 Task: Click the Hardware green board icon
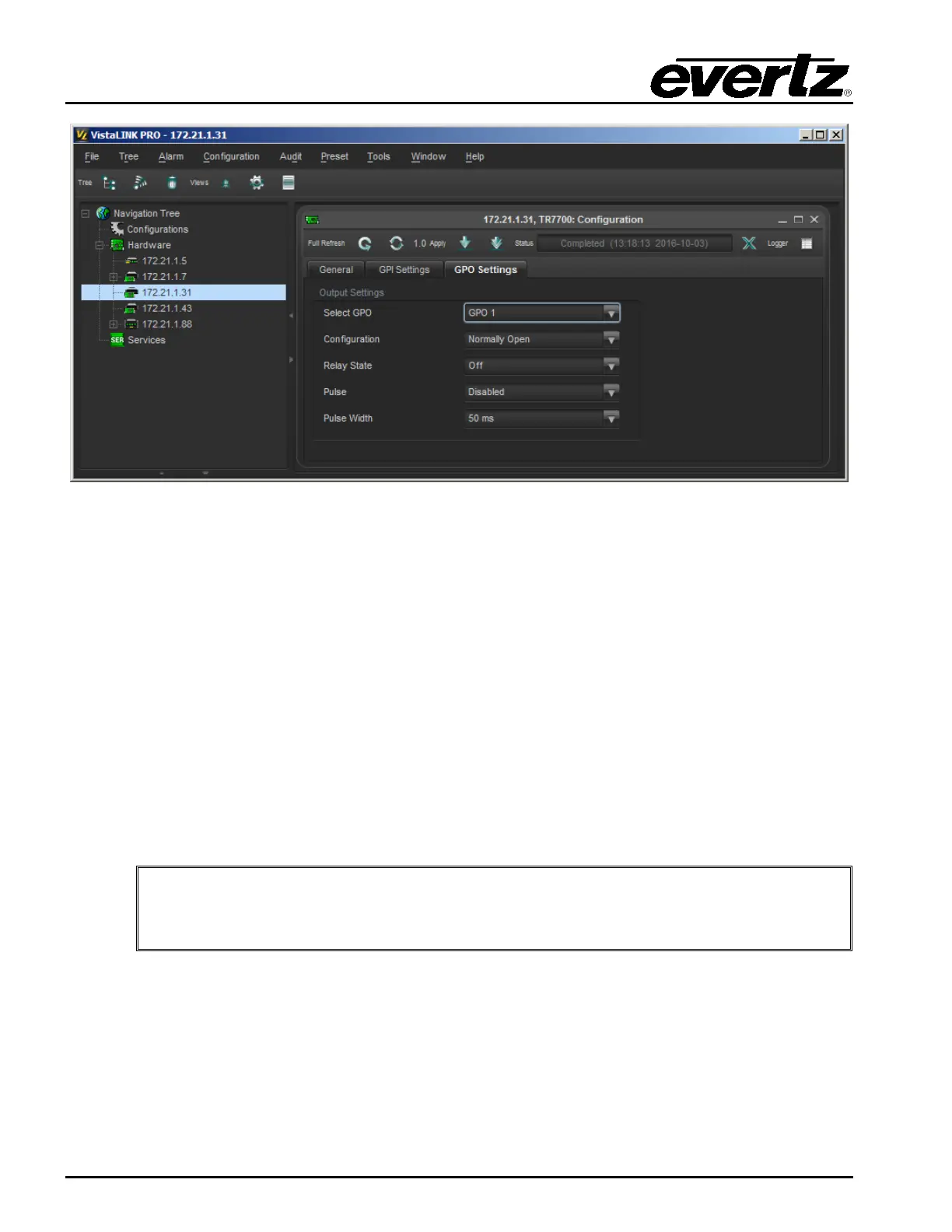(117, 245)
